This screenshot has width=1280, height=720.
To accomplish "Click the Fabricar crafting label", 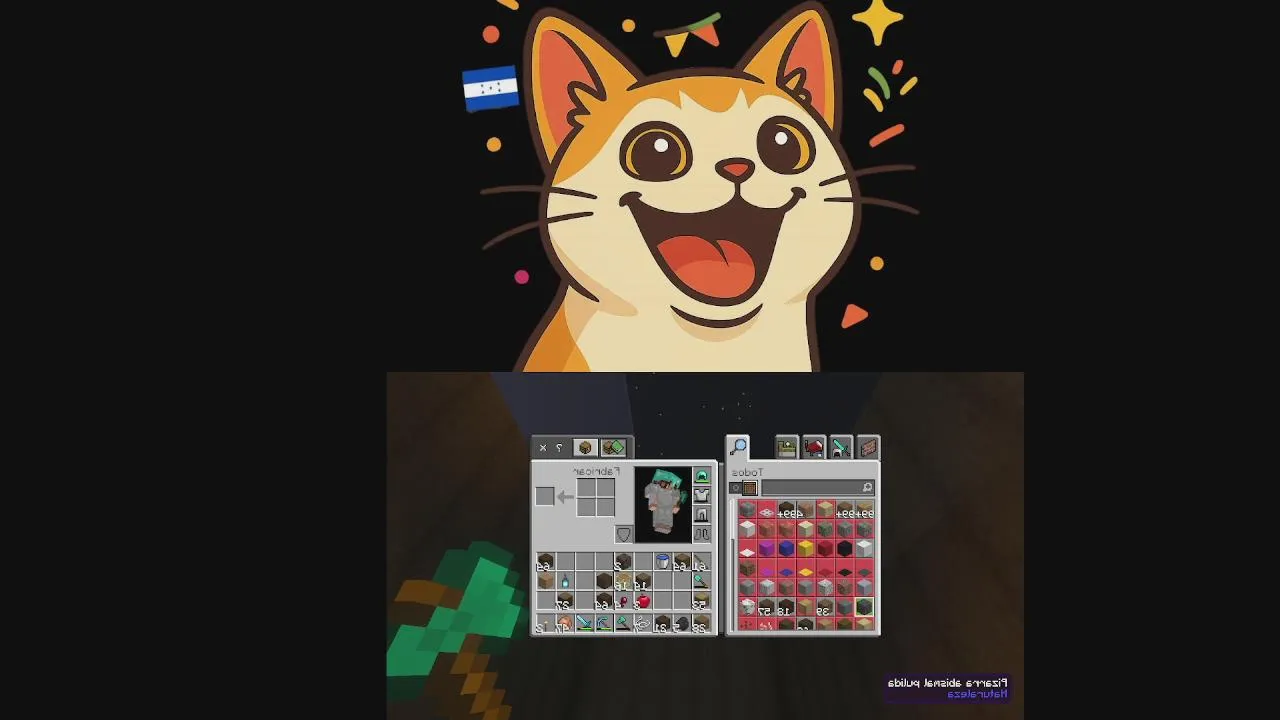I will pos(597,471).
